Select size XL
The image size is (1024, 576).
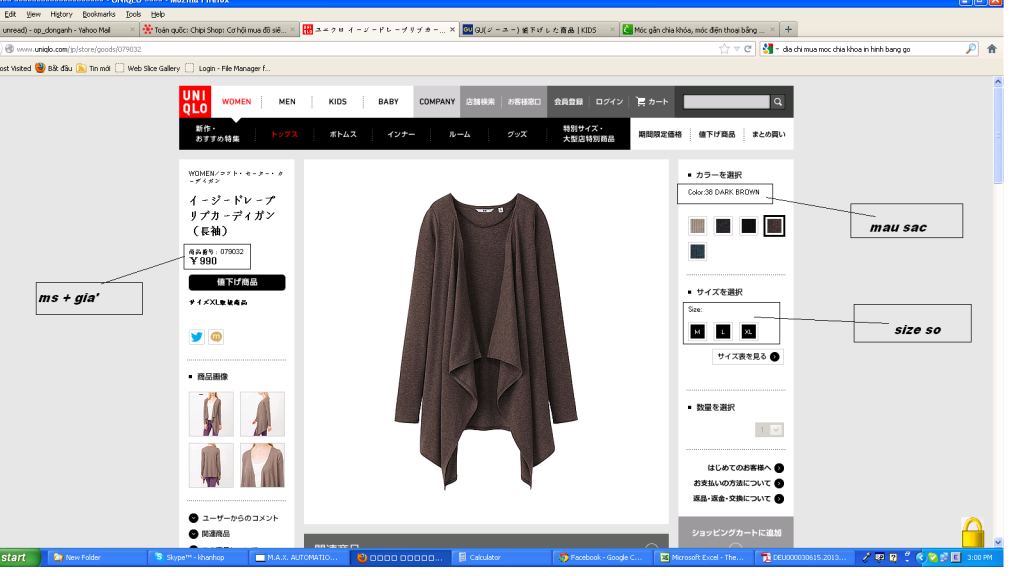(x=748, y=331)
